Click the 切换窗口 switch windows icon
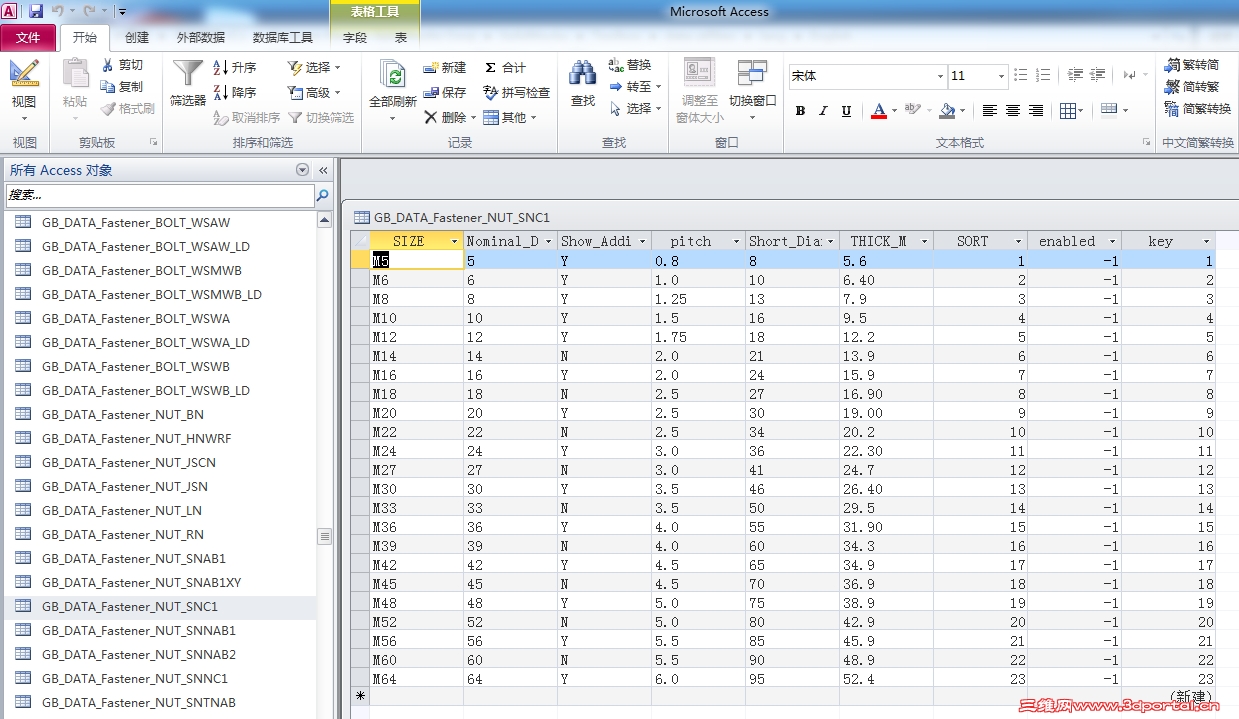The height and width of the screenshot is (719, 1239). click(752, 72)
